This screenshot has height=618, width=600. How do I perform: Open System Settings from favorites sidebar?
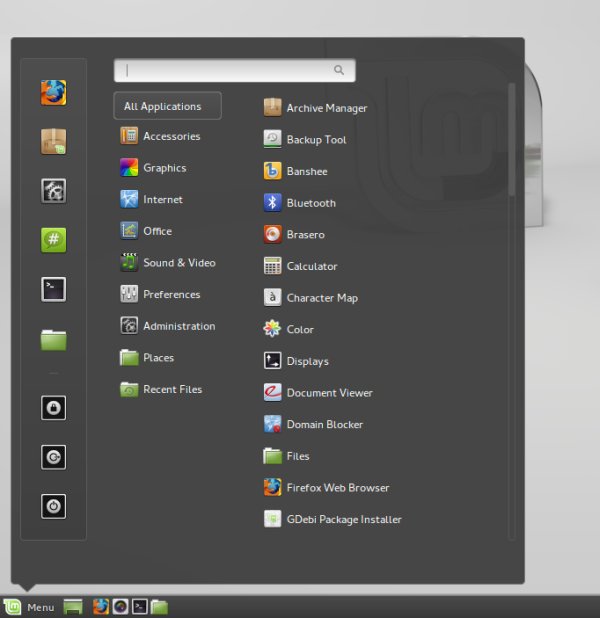click(53, 191)
